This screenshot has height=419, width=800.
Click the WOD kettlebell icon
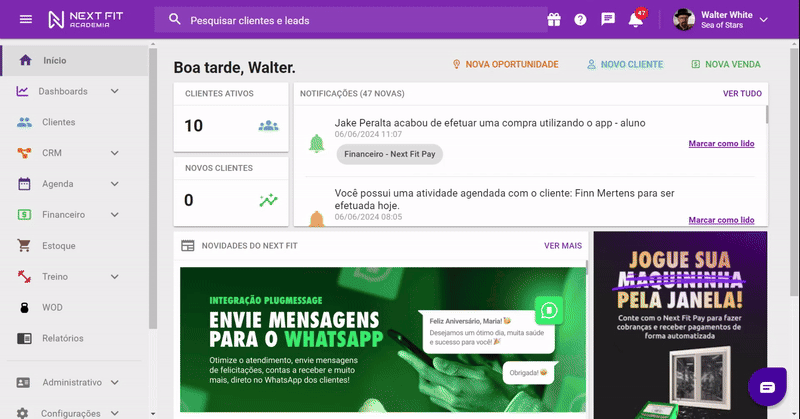click(x=24, y=307)
